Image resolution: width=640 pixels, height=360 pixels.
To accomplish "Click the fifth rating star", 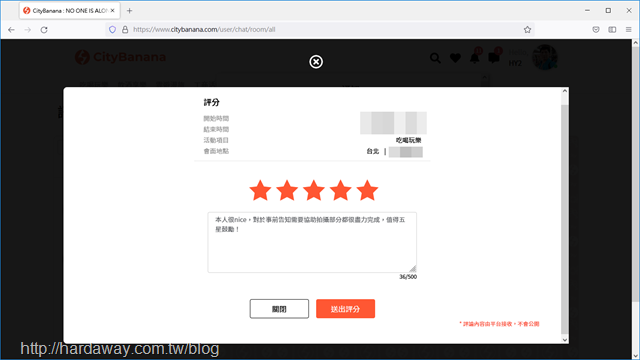I will (x=367, y=190).
